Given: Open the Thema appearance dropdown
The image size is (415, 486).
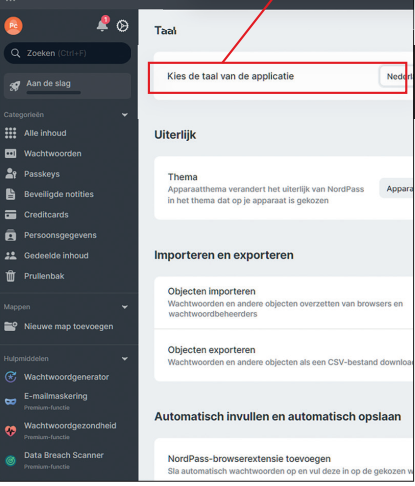Looking at the screenshot, I should click(396, 189).
